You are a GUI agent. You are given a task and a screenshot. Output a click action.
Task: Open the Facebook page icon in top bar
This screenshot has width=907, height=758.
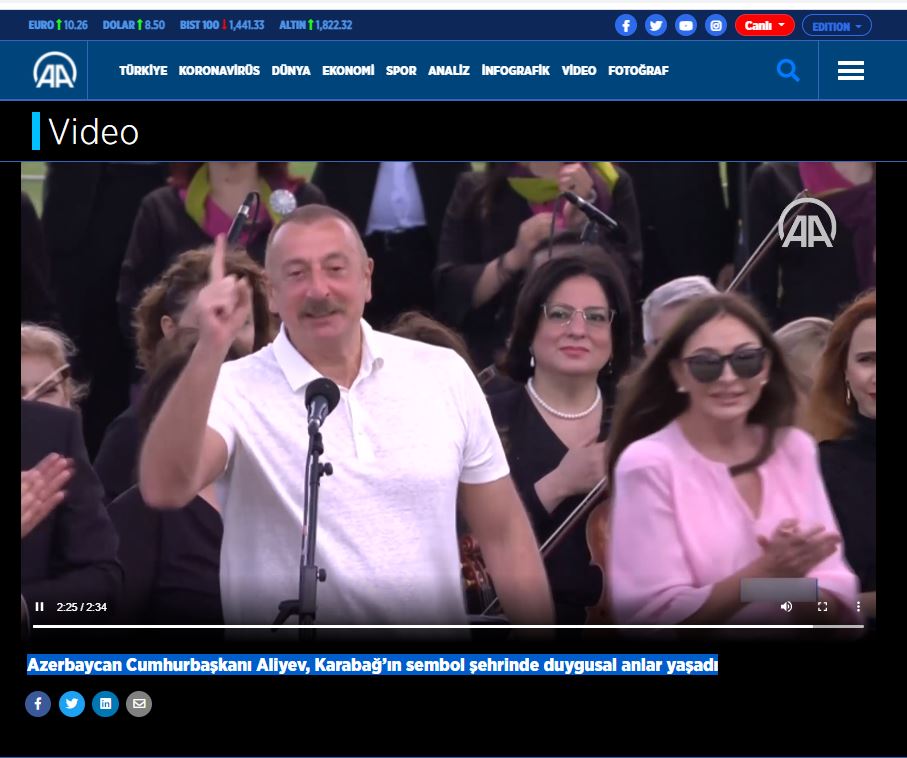pos(625,25)
